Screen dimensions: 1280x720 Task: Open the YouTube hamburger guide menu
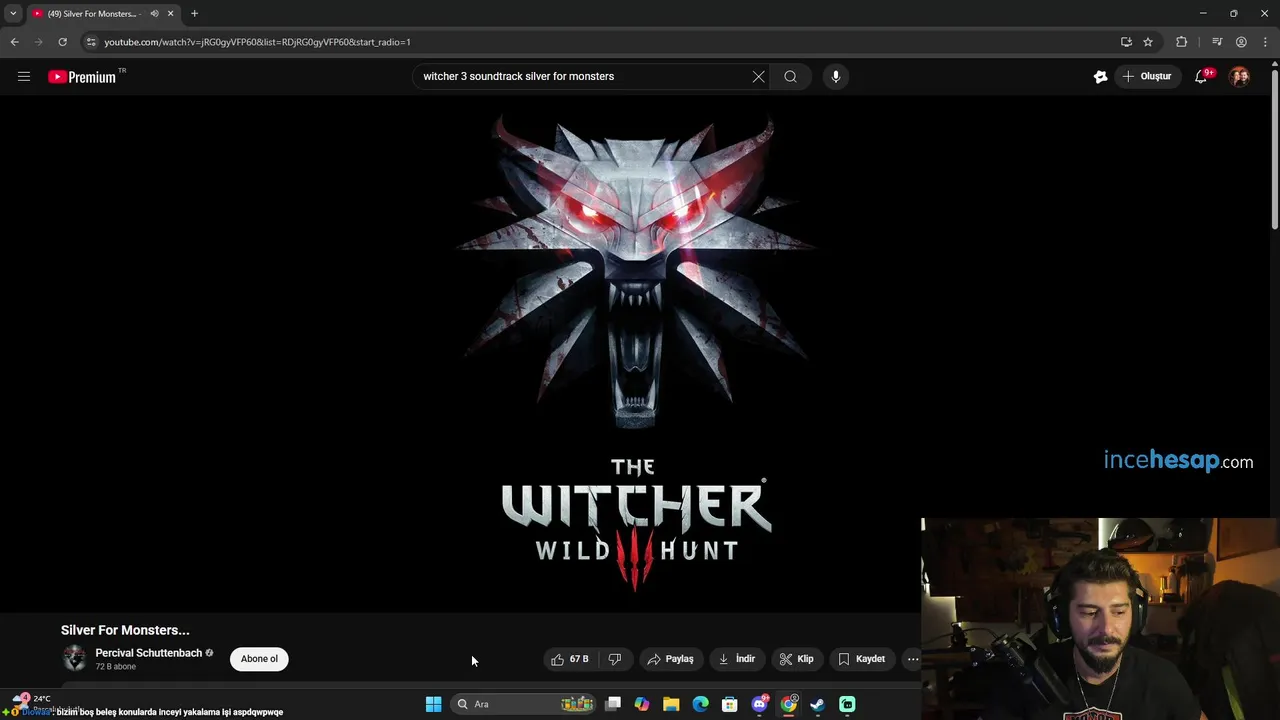point(24,76)
